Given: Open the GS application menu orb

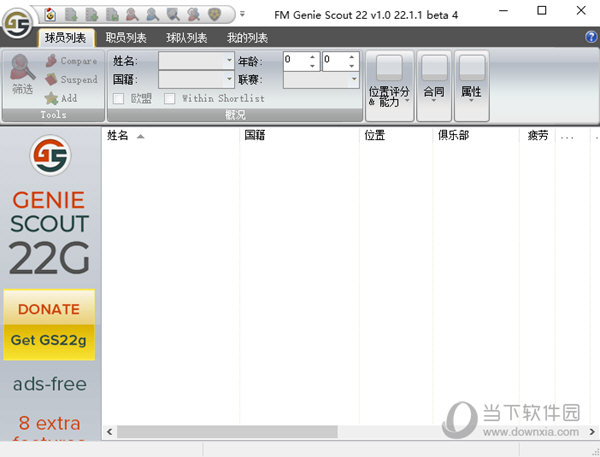Looking at the screenshot, I should tap(17, 23).
